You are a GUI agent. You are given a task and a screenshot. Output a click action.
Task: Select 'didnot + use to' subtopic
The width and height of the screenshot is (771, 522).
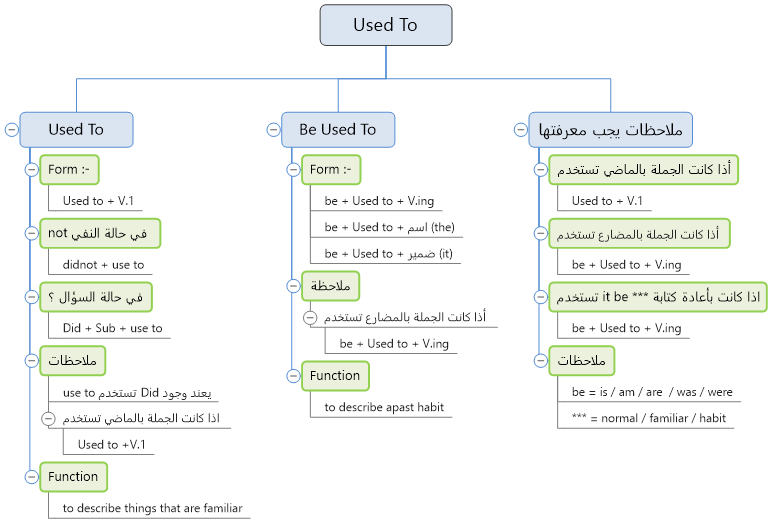click(103, 265)
